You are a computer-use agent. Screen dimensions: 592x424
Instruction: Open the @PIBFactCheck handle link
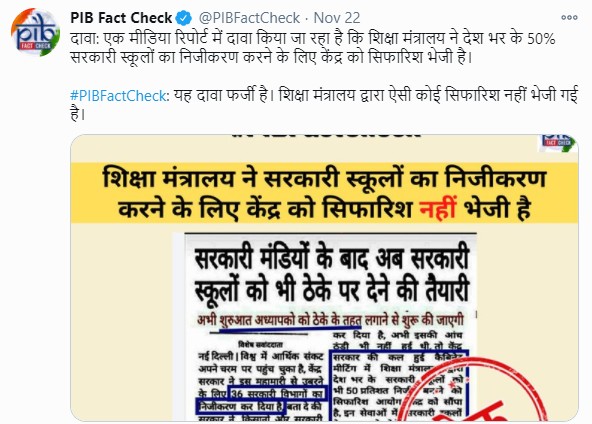click(249, 18)
